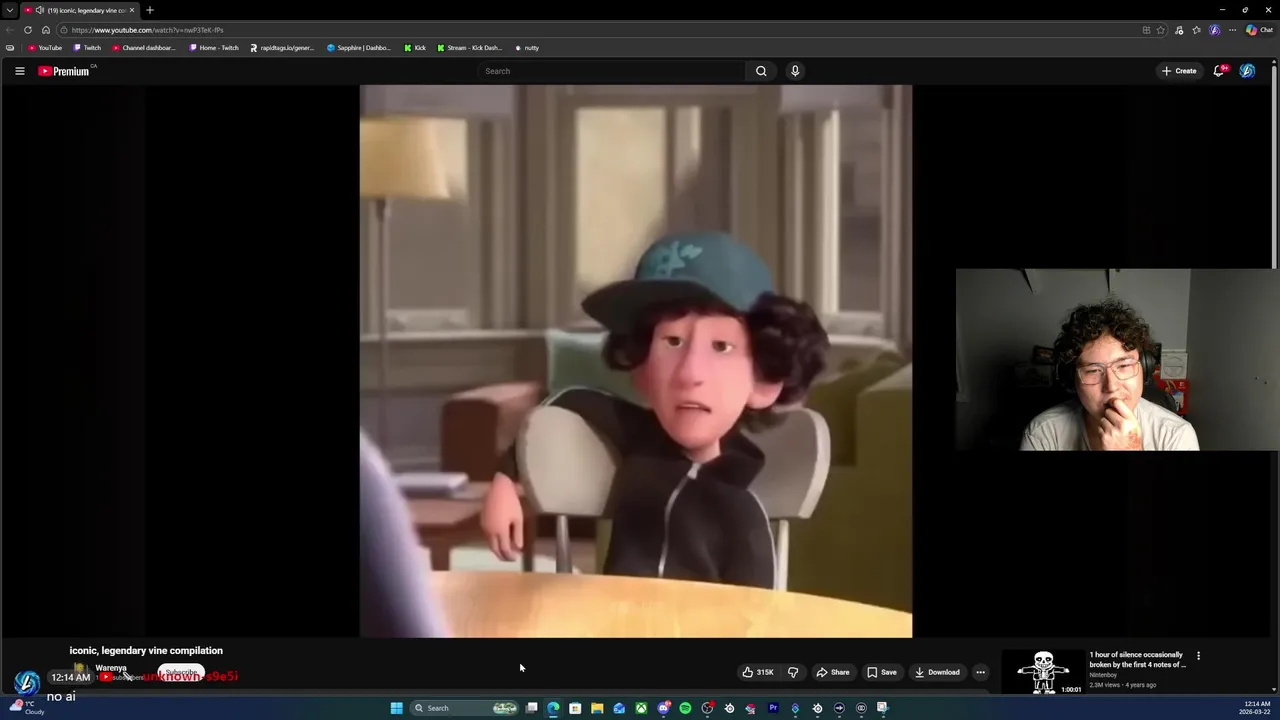Screen dimensions: 1280x720
Task: Open the Windows Start menu
Action: 396,708
